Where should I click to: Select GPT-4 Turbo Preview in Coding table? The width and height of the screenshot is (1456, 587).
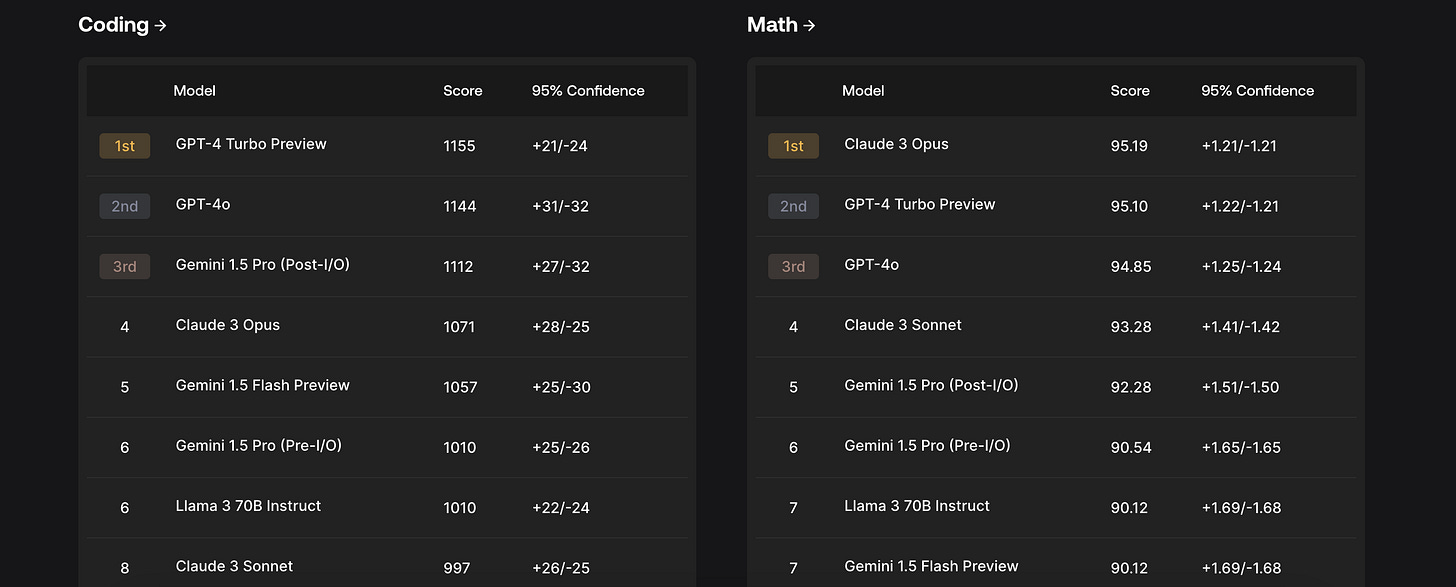tap(251, 144)
